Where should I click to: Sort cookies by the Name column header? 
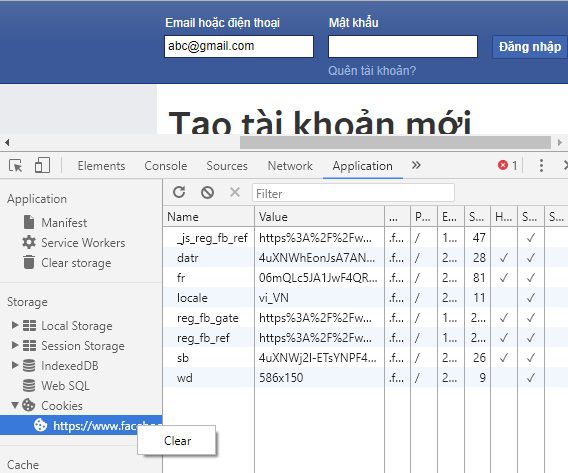[x=209, y=217]
